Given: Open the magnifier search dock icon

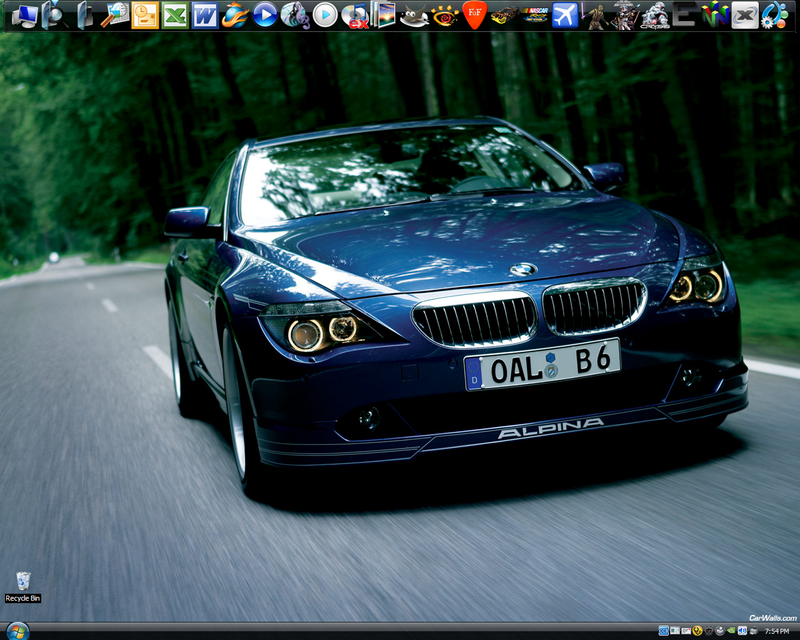Looking at the screenshot, I should [x=53, y=15].
